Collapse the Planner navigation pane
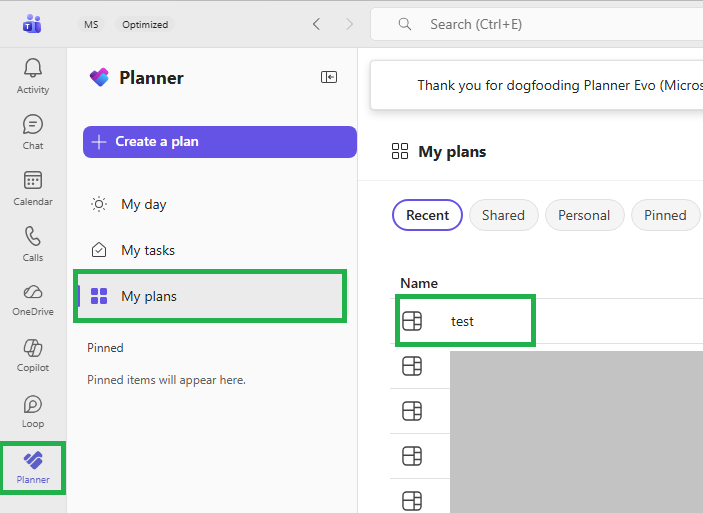This screenshot has height=513, width=703. pyautogui.click(x=329, y=77)
